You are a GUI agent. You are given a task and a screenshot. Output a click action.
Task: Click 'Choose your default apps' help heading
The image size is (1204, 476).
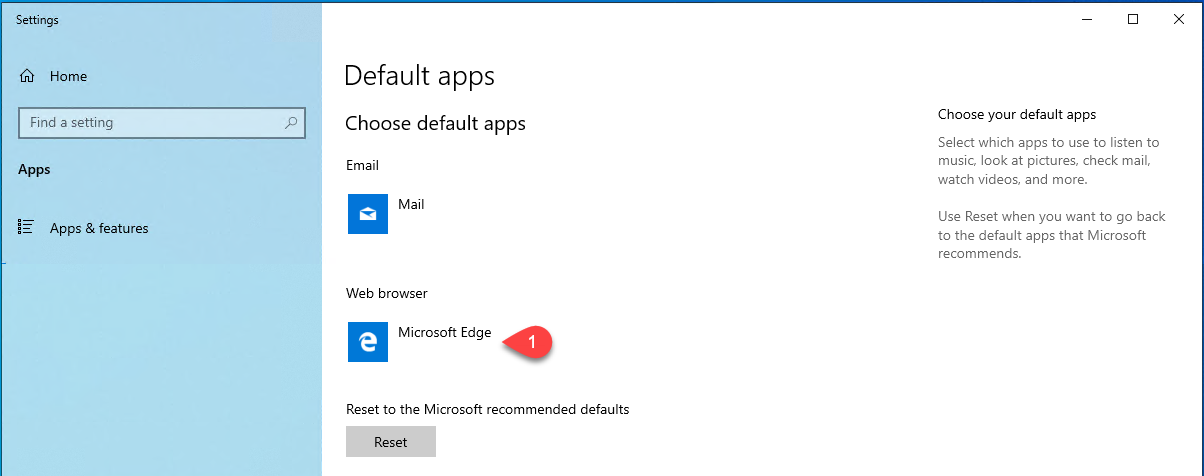click(x=1017, y=115)
